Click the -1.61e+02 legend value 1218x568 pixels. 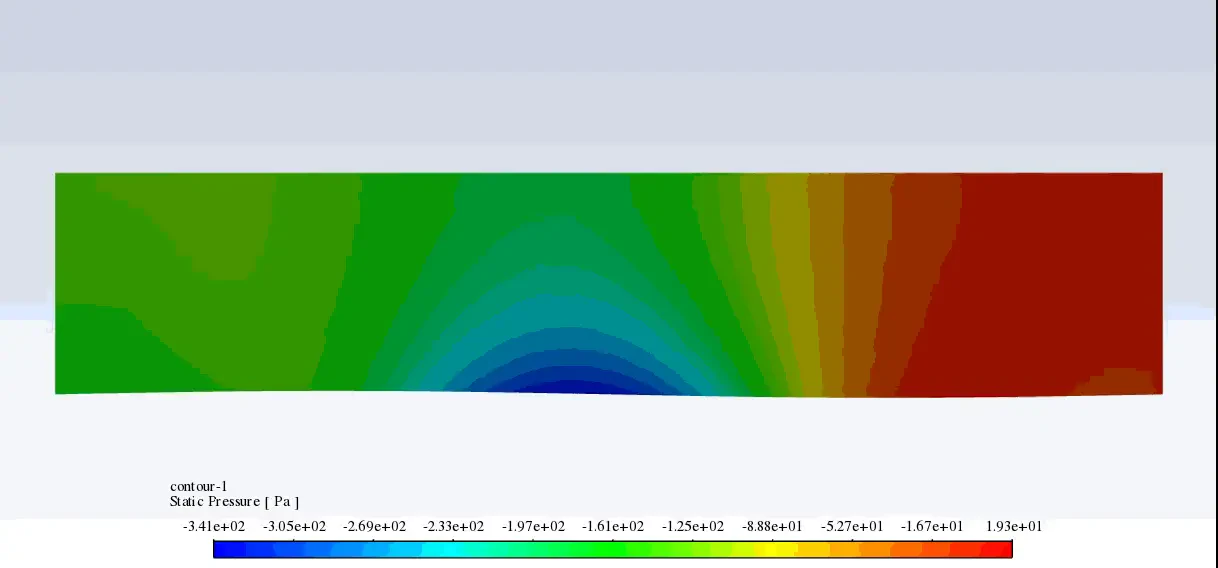point(613,527)
